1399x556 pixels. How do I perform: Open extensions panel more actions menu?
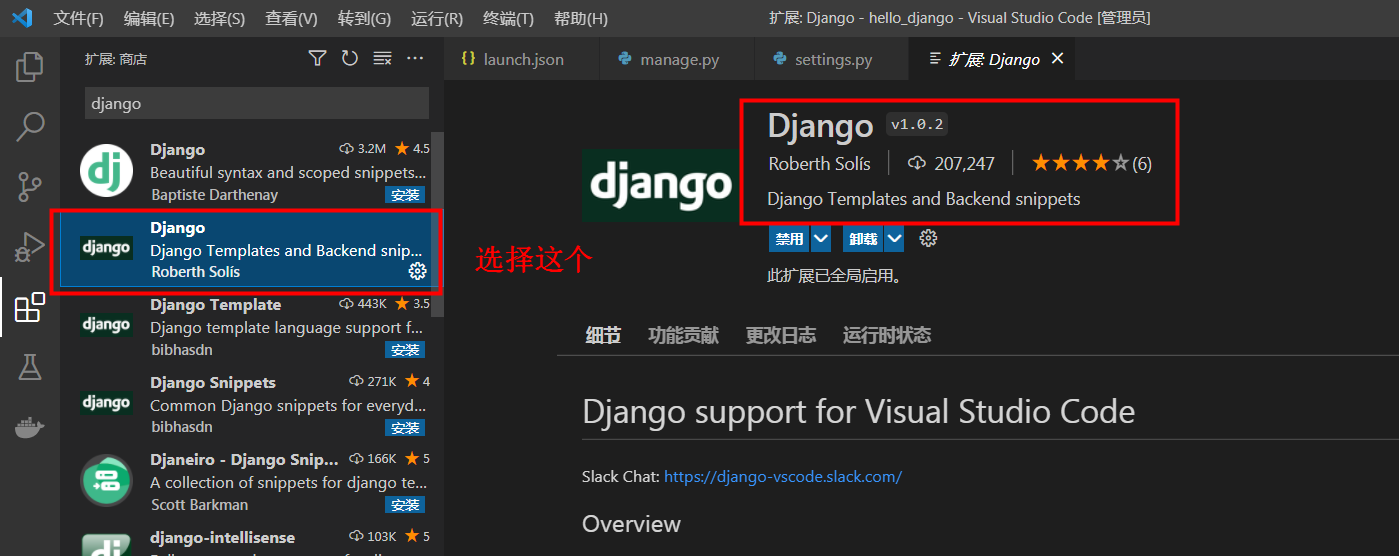pyautogui.click(x=415, y=59)
